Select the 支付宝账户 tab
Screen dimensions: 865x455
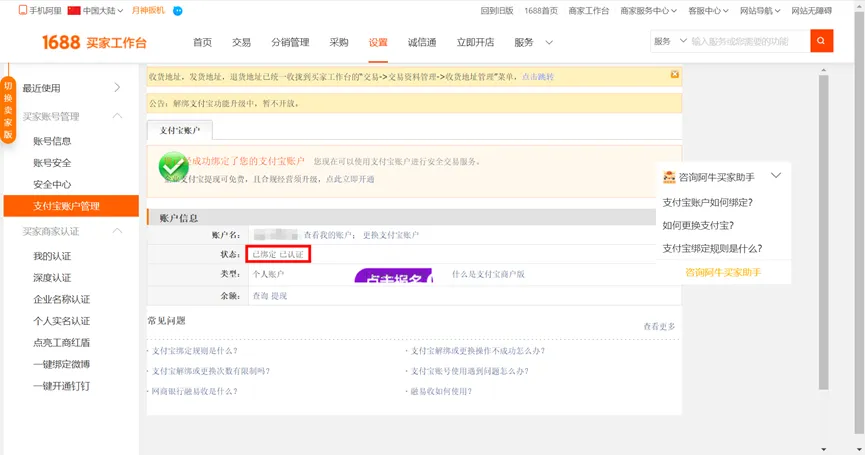[x=180, y=130]
